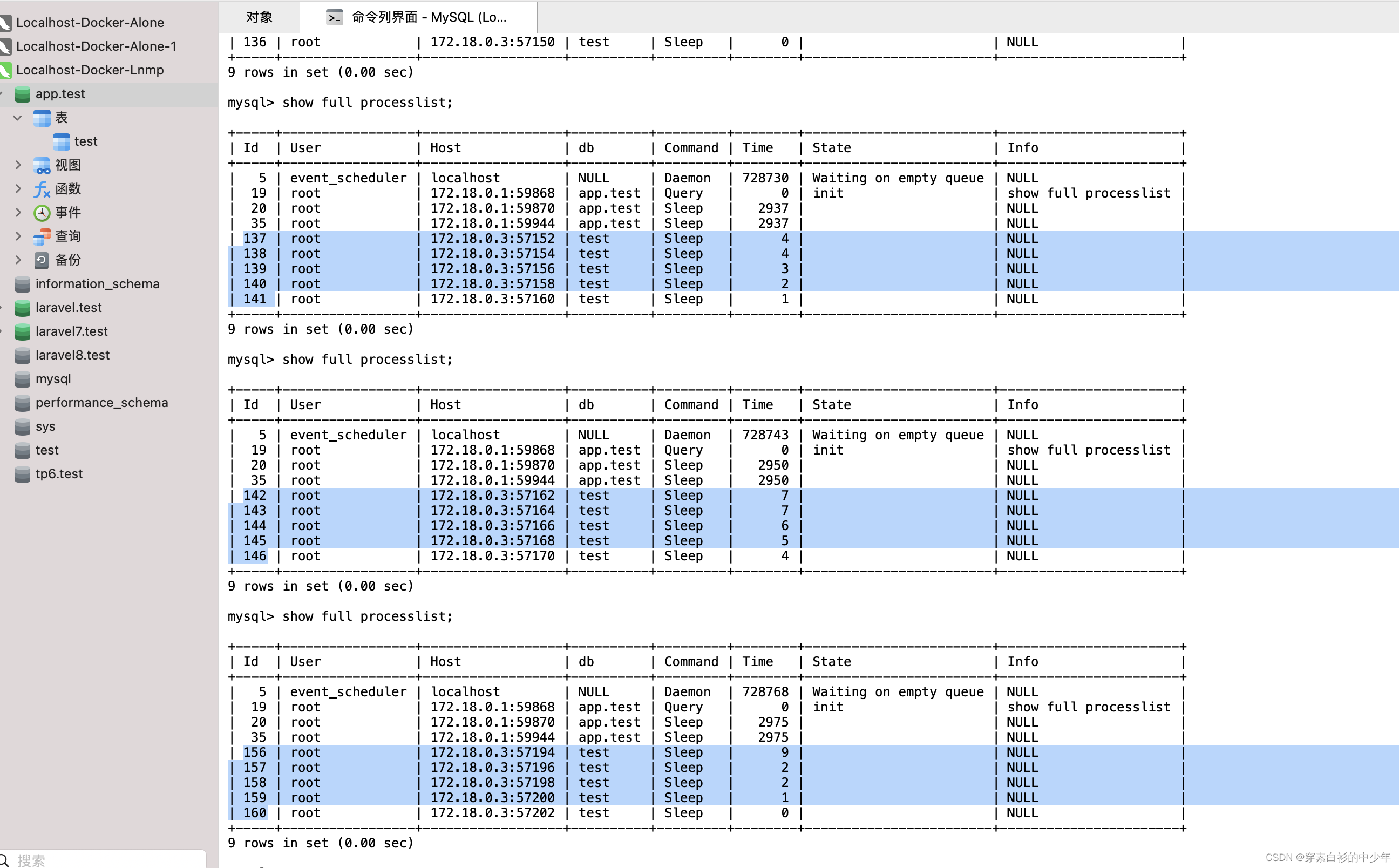
Task: Select the Localhost-Docker-Lnmp connection
Action: click(90, 70)
